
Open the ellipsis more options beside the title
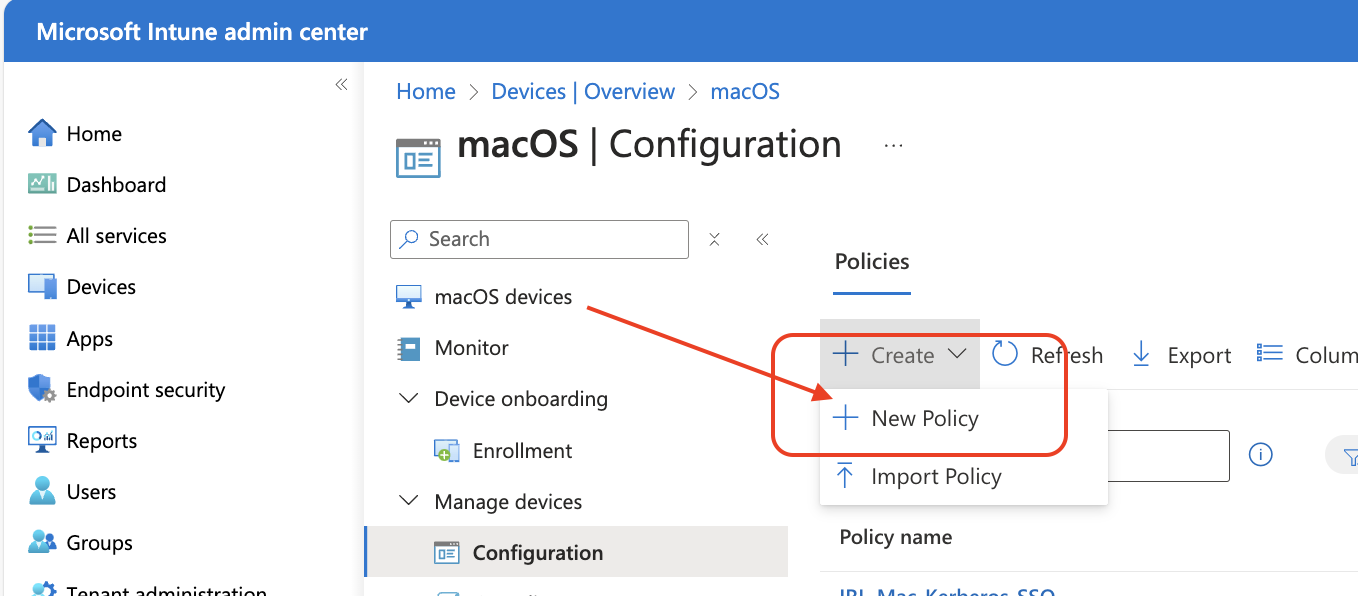tap(893, 146)
